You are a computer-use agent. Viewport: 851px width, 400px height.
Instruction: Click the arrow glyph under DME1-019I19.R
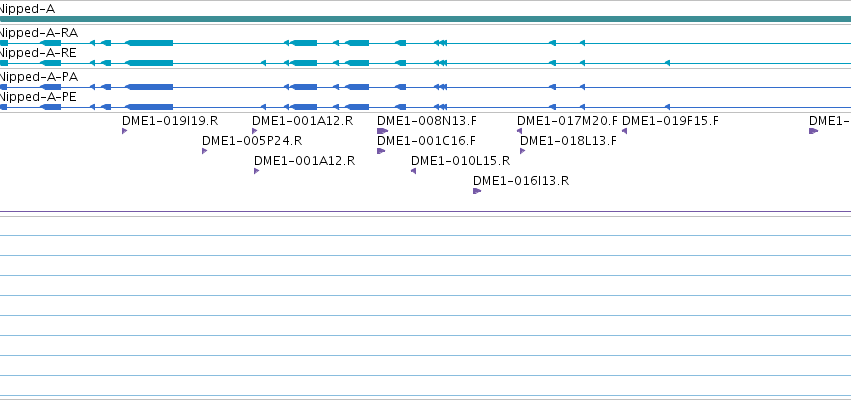tap(125, 131)
